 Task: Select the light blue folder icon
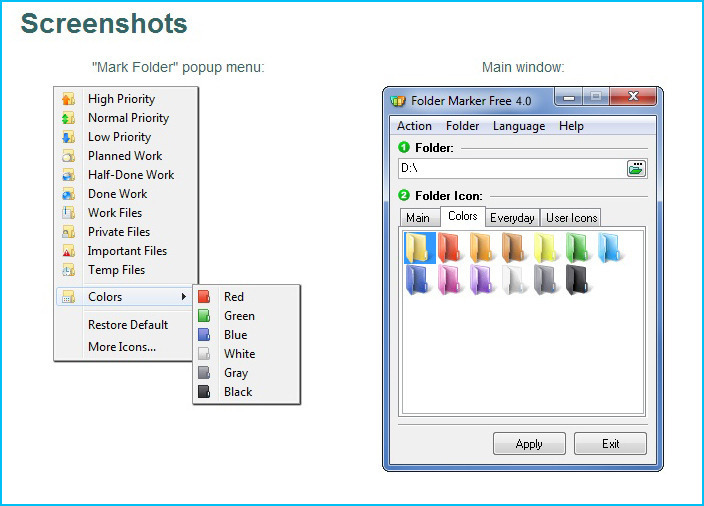click(x=611, y=248)
